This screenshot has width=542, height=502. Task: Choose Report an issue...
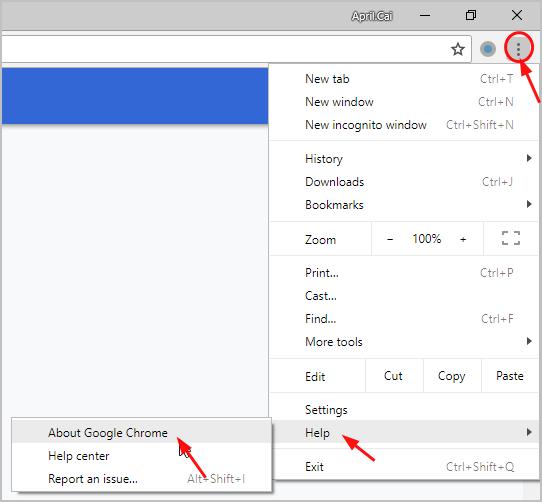(x=141, y=479)
